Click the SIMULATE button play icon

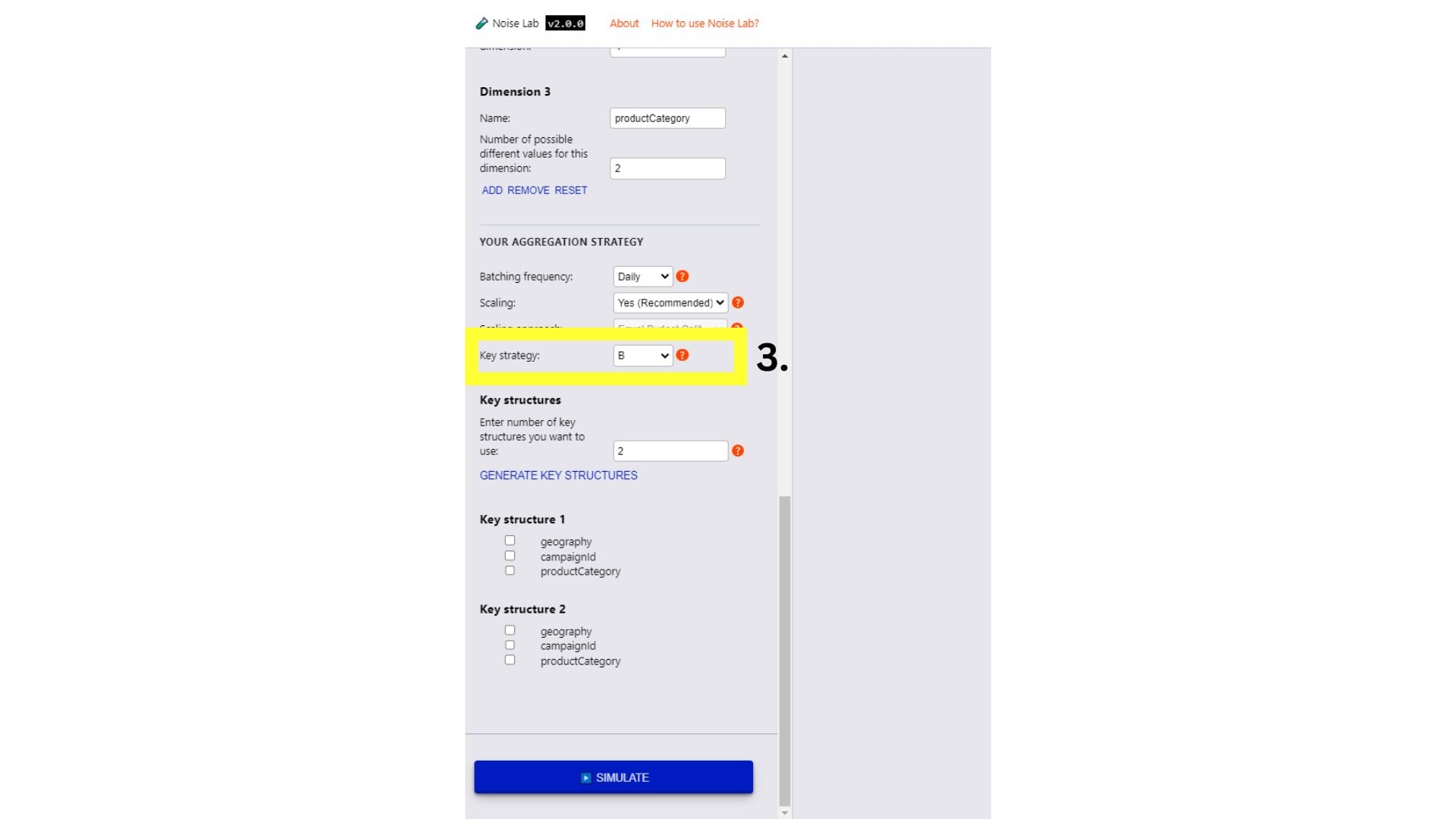pos(586,777)
